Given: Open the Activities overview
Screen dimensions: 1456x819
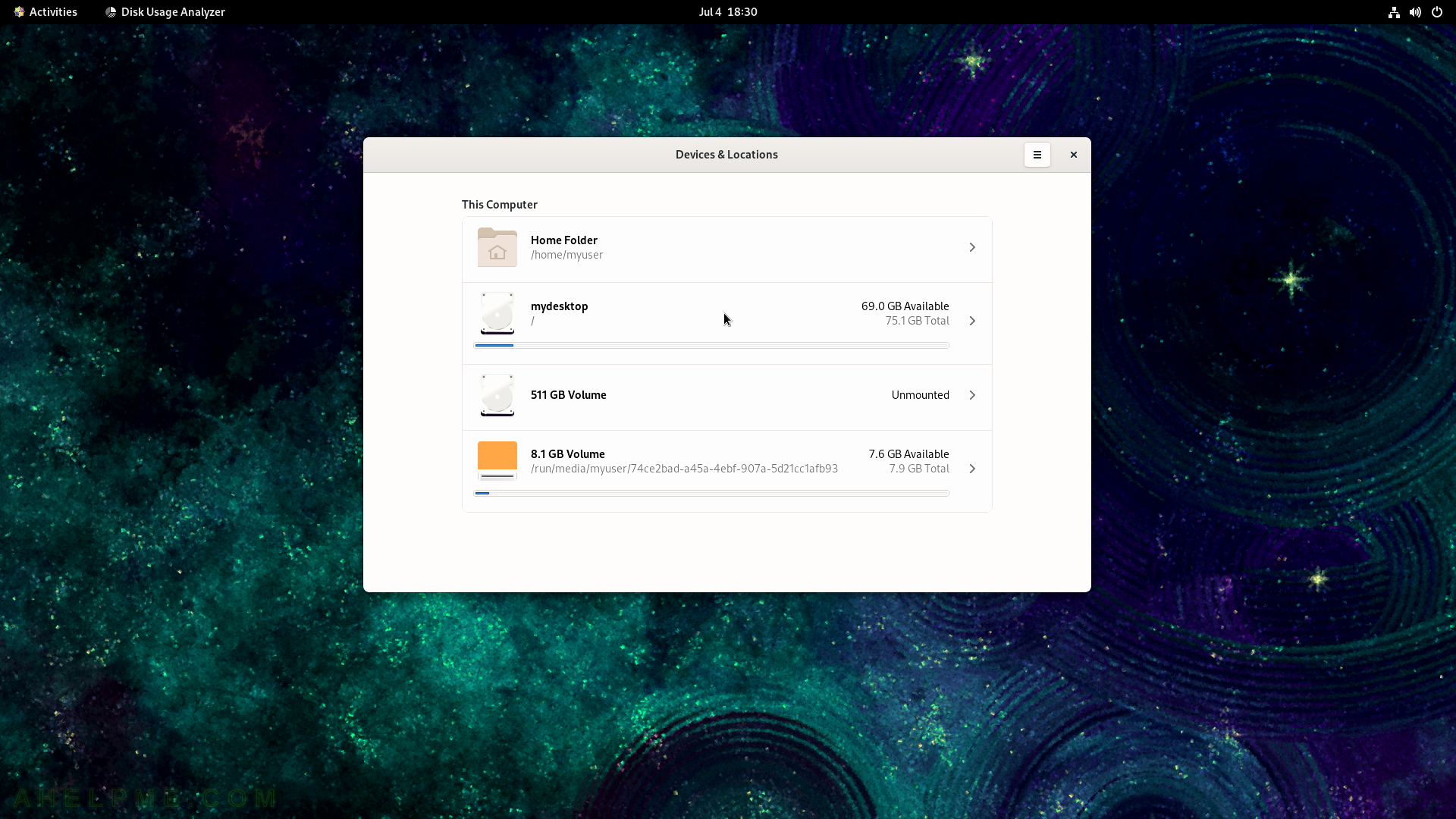Looking at the screenshot, I should pos(45,12).
